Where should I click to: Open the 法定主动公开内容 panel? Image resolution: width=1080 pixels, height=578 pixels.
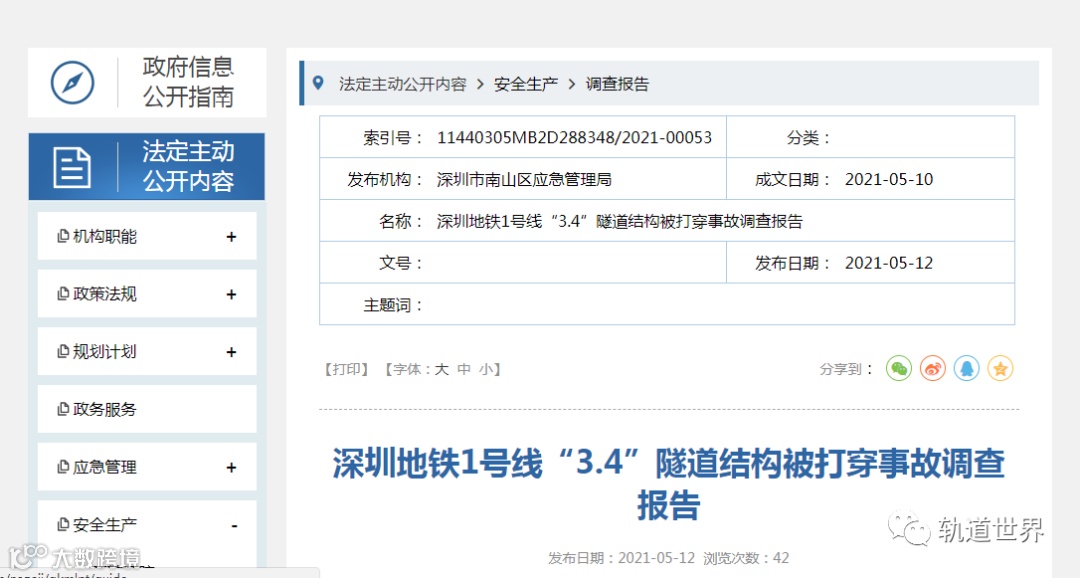click(147, 167)
